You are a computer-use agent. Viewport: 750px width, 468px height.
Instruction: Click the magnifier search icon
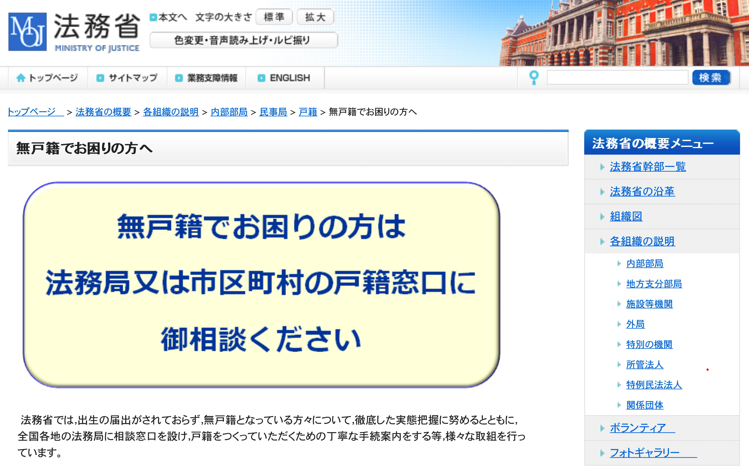pos(534,78)
